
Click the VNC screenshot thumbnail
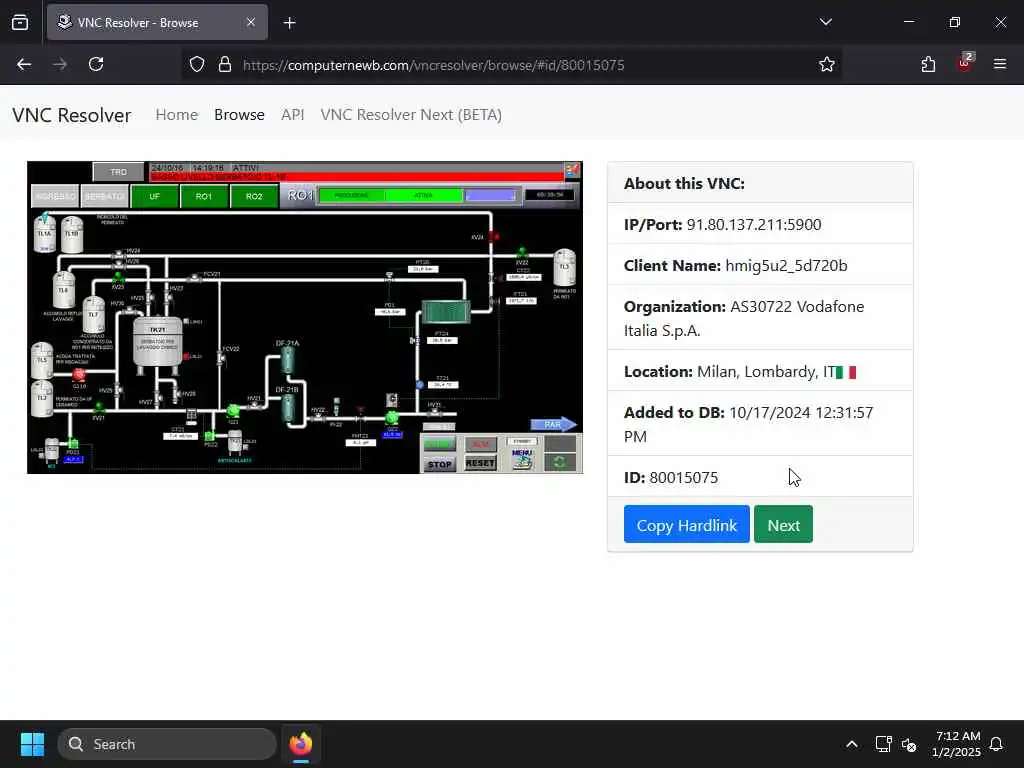[305, 317]
